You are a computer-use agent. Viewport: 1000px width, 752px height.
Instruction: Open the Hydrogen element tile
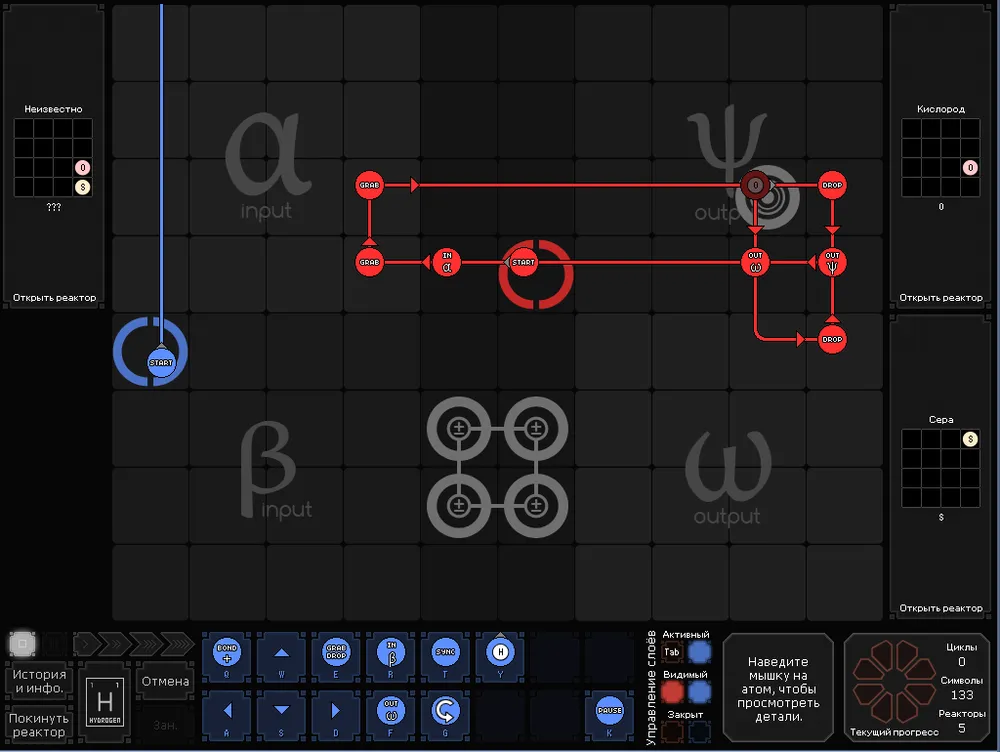click(x=105, y=702)
